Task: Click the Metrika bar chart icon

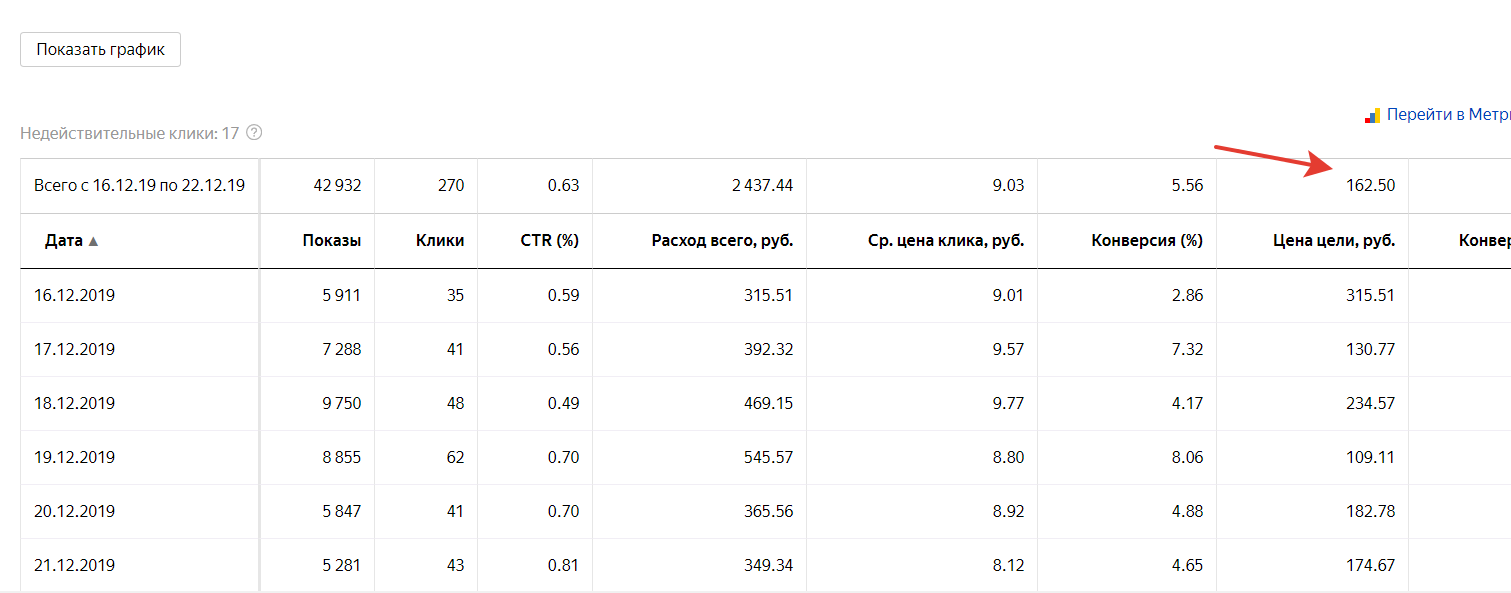Action: tap(1372, 116)
